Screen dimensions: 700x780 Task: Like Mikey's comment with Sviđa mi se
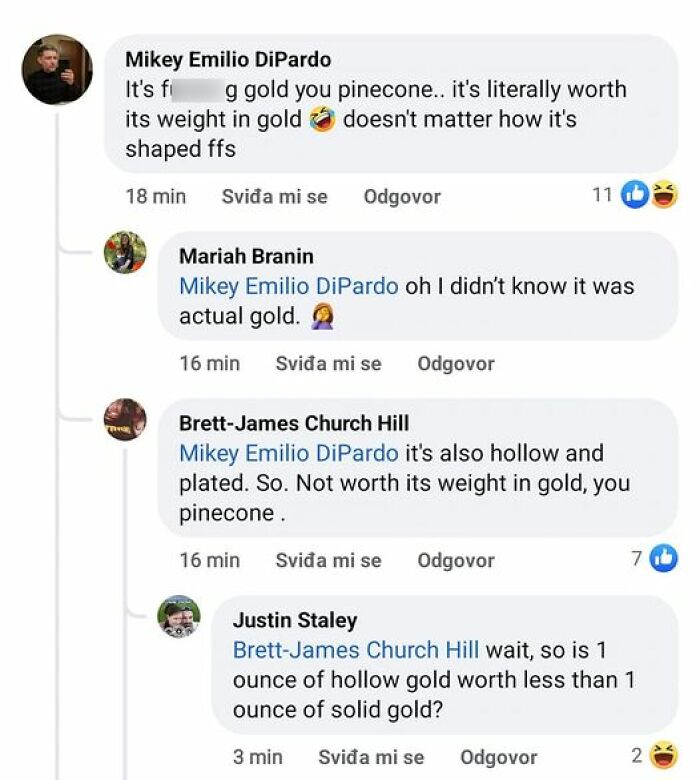tap(274, 197)
